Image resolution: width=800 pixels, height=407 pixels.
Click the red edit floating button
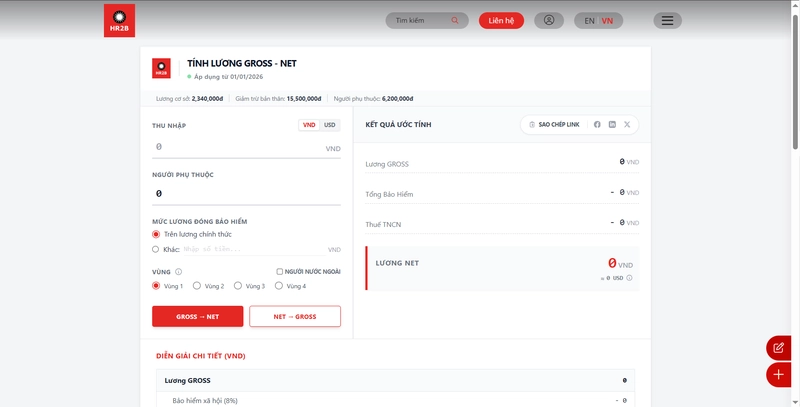(x=778, y=348)
